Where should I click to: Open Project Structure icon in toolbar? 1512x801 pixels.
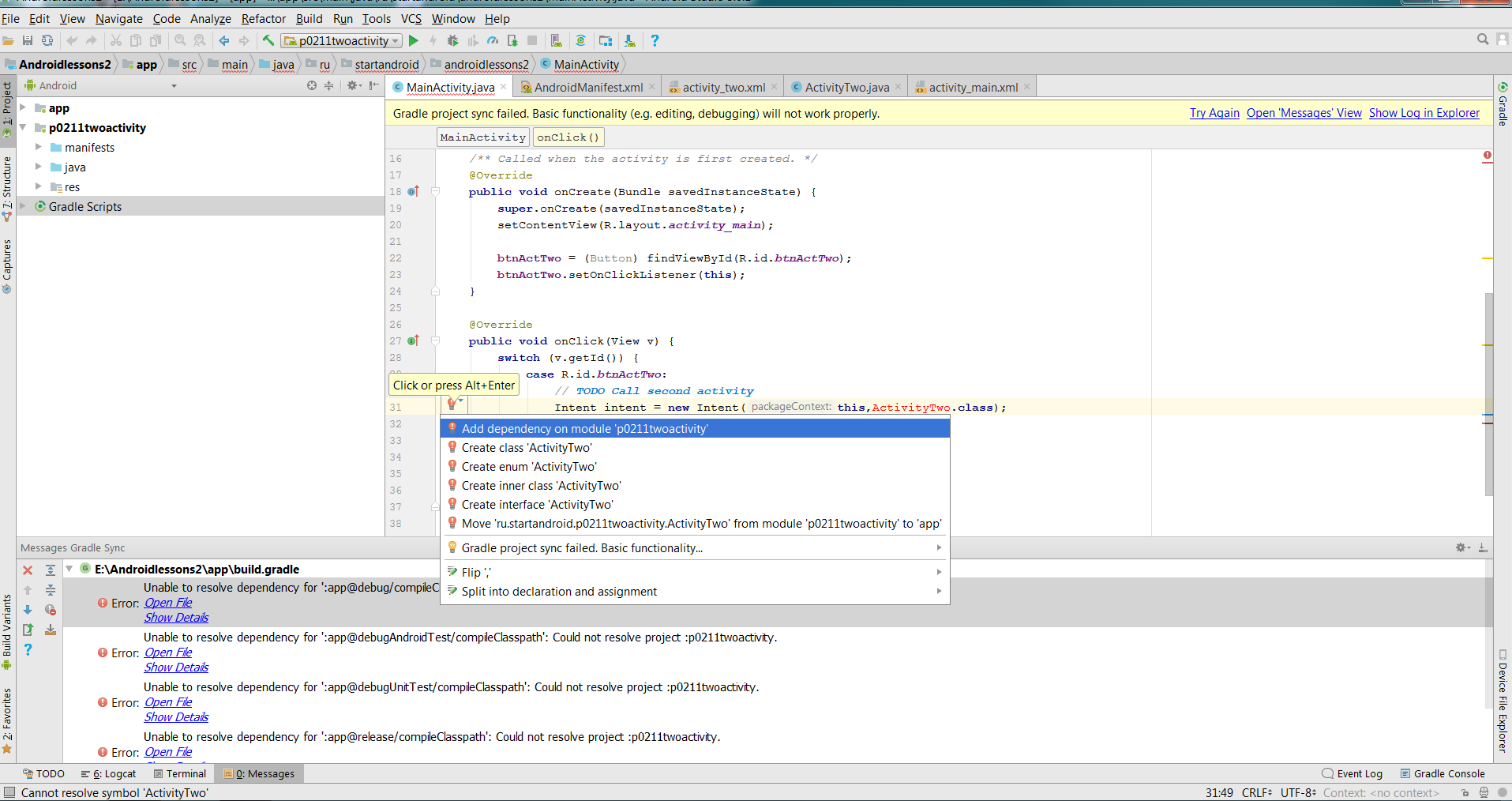click(606, 40)
